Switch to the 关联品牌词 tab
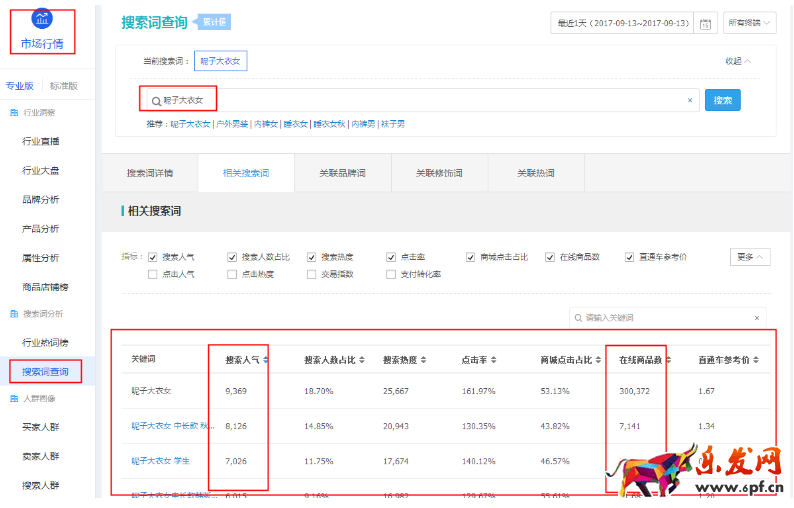 pyautogui.click(x=342, y=173)
